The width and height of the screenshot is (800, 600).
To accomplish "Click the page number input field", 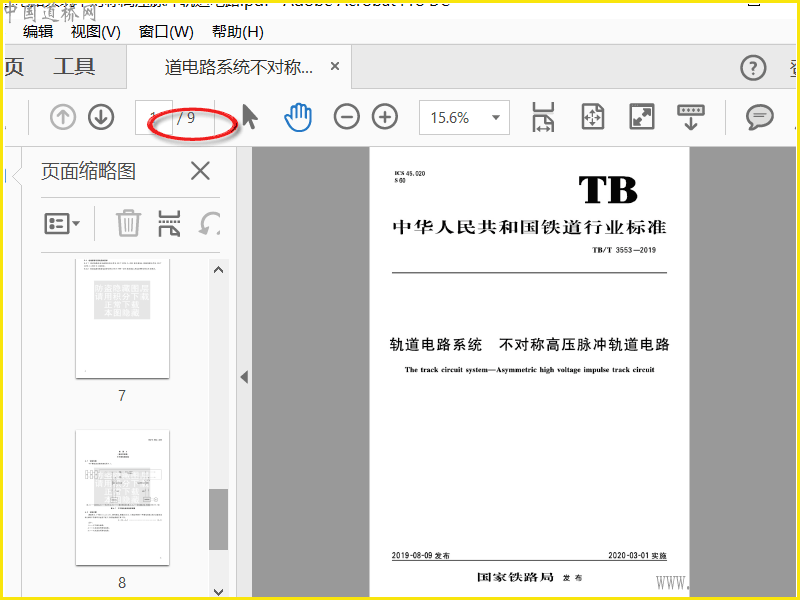I will (154, 117).
